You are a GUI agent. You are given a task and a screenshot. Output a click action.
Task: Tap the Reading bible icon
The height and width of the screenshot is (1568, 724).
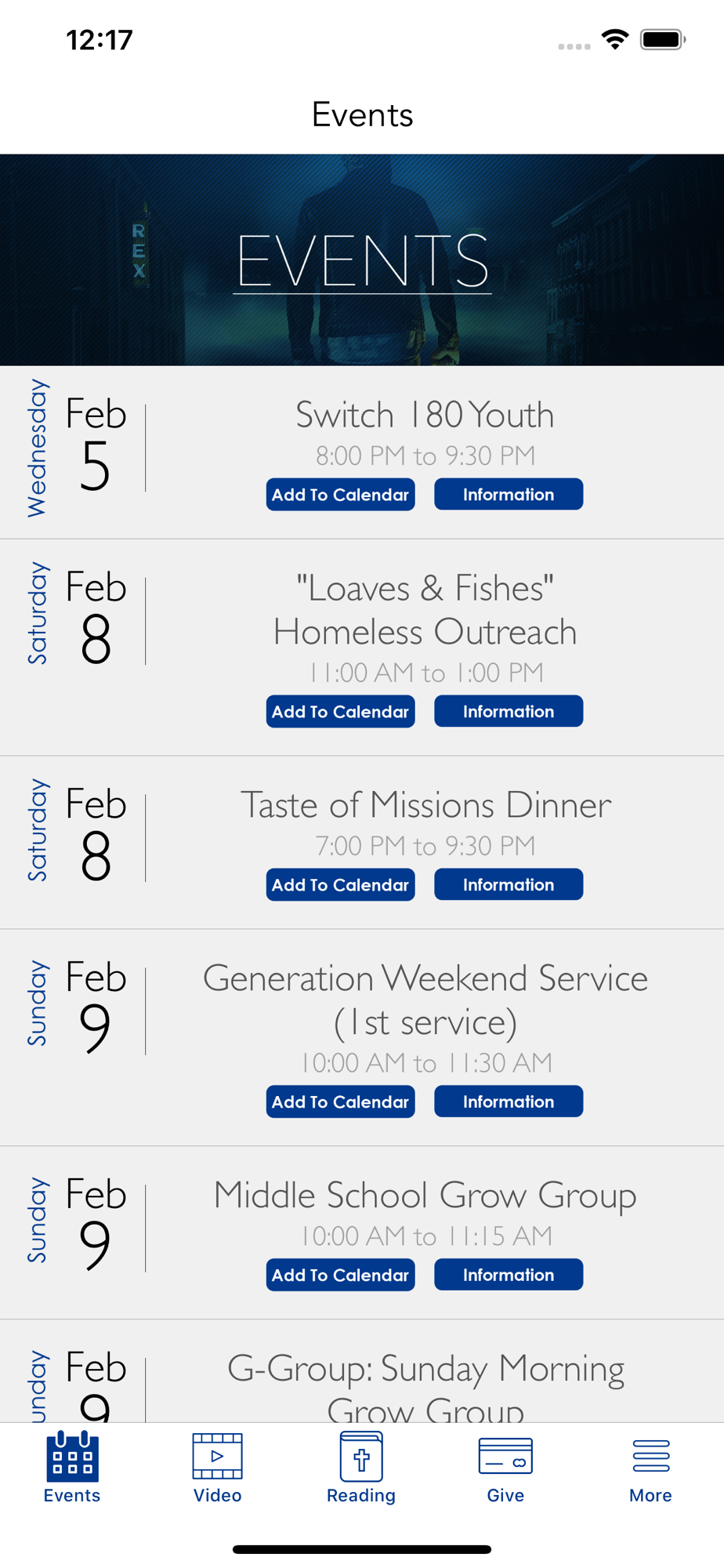(361, 1455)
